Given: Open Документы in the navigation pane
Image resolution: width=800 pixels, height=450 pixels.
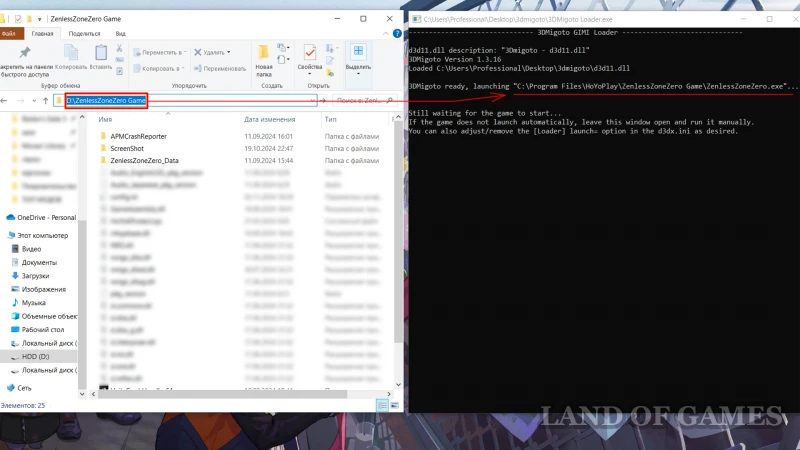Looking at the screenshot, I should click(x=39, y=262).
